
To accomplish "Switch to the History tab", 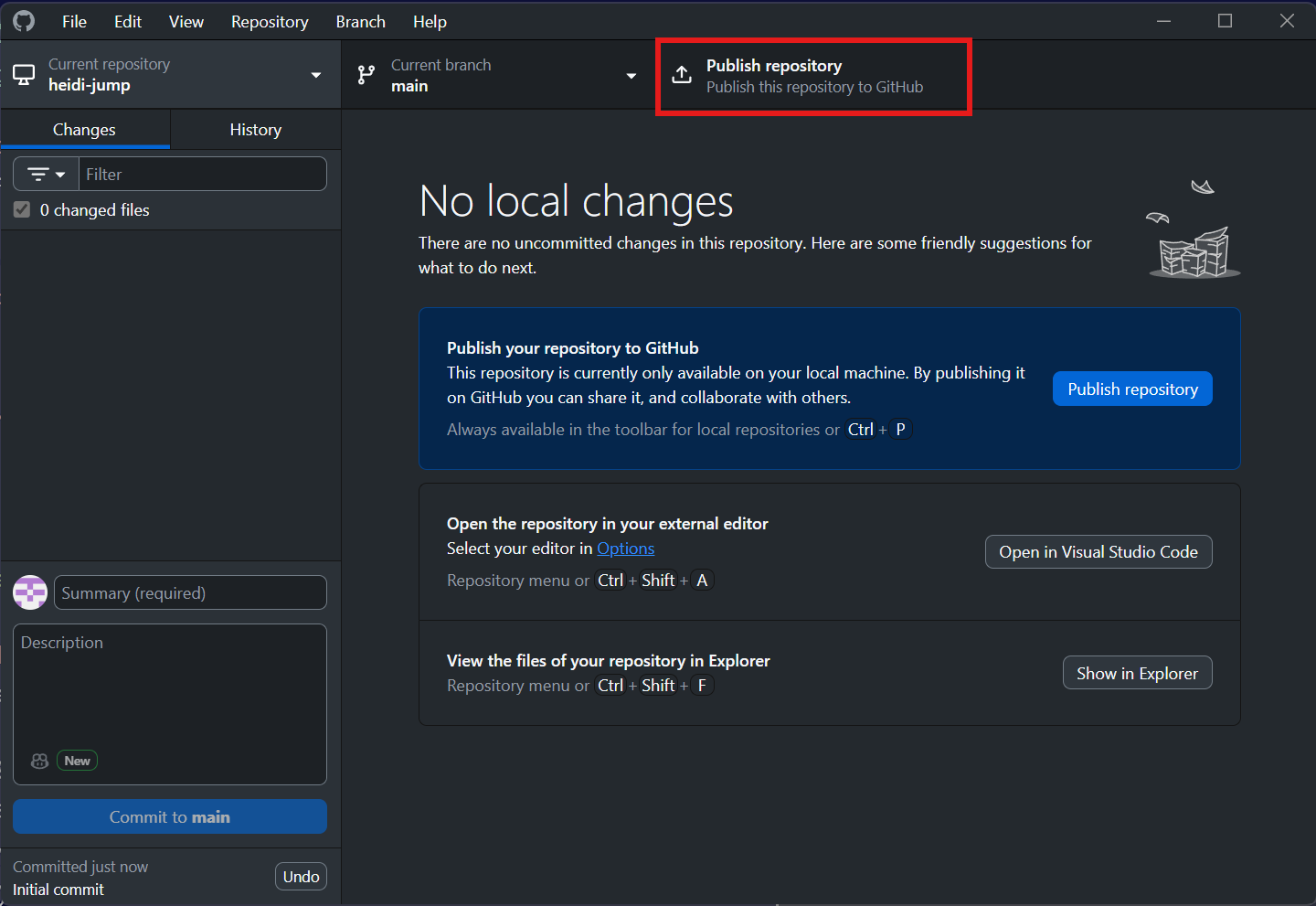I will click(x=255, y=130).
